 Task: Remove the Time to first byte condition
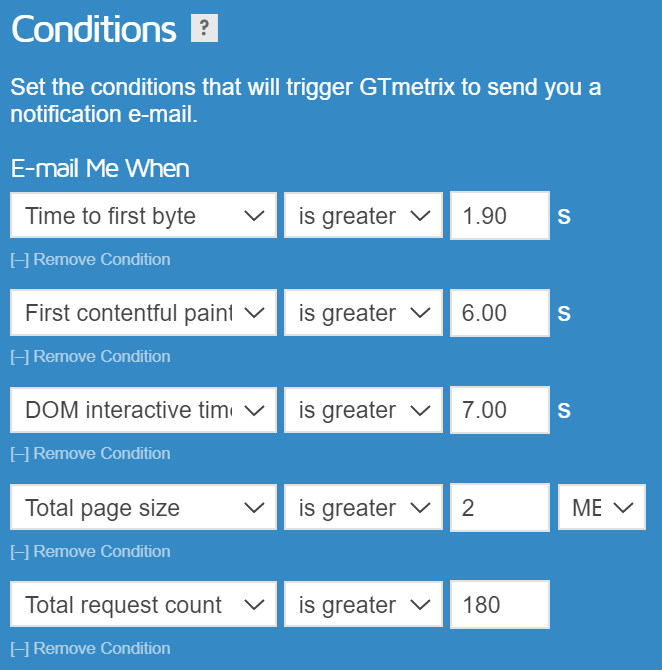click(x=91, y=259)
